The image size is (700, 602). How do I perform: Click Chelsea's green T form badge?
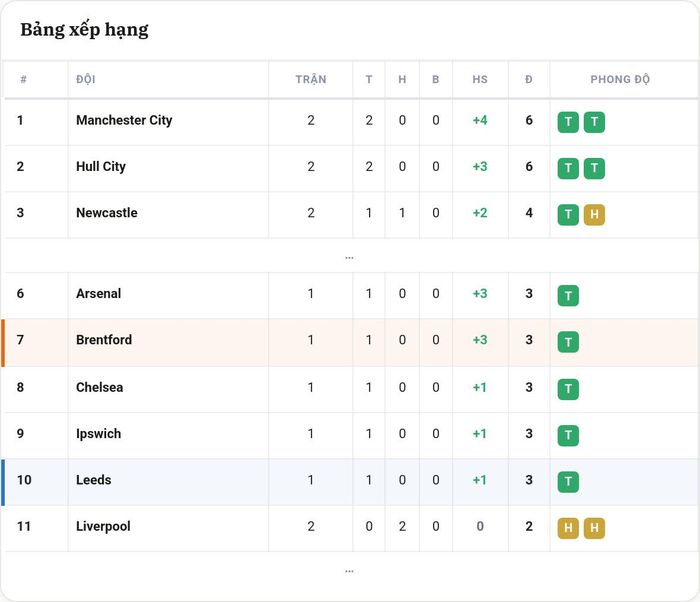coord(568,389)
